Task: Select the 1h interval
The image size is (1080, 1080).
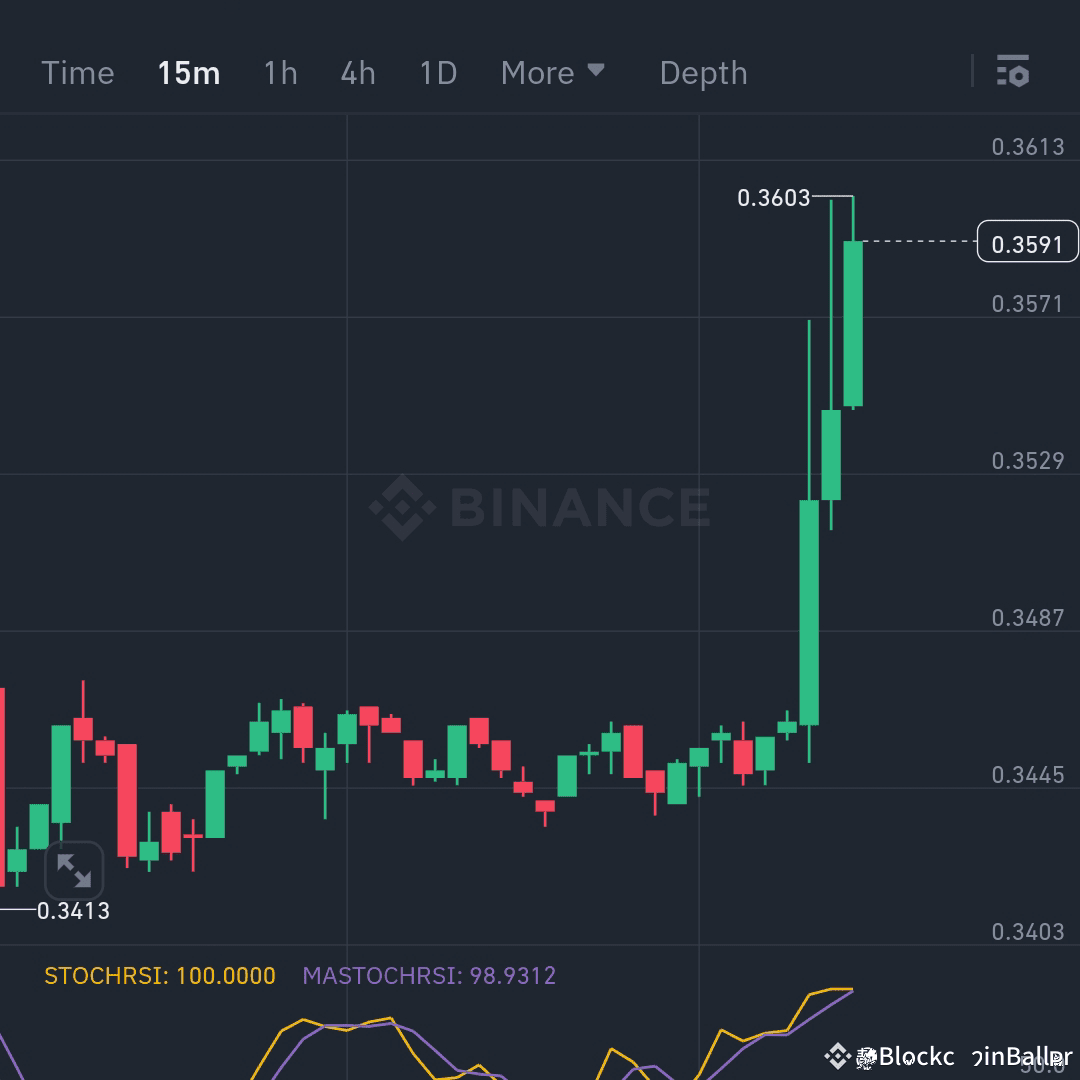Action: (281, 72)
